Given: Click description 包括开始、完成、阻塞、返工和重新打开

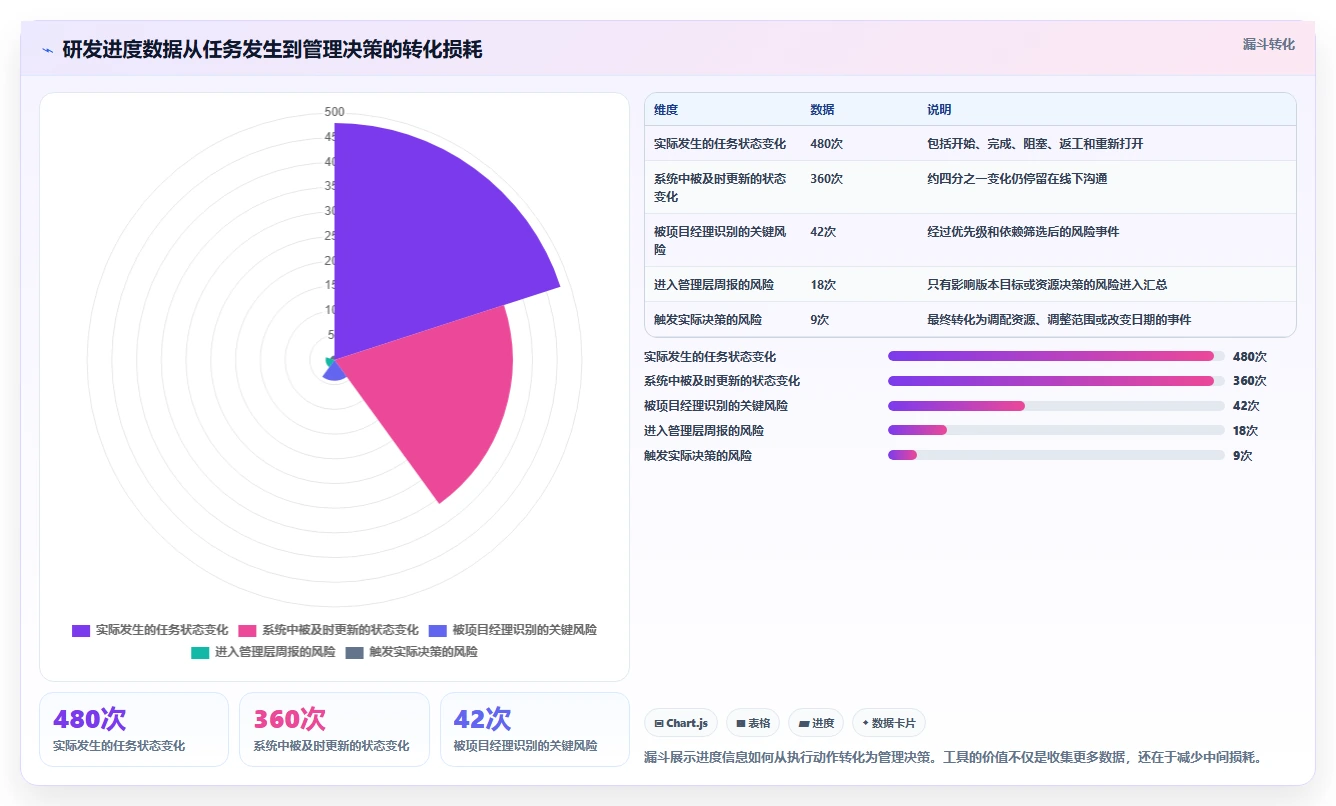Looking at the screenshot, I should 1035,144.
